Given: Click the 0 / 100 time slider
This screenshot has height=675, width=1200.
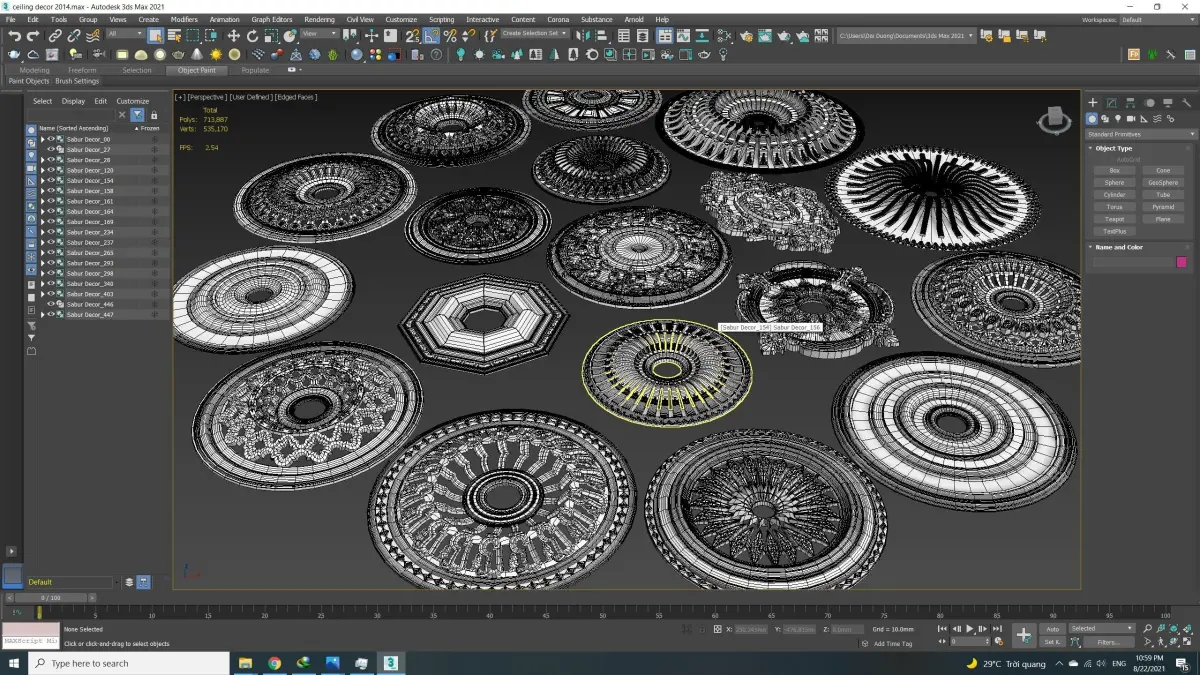Looking at the screenshot, I should click(49, 598).
